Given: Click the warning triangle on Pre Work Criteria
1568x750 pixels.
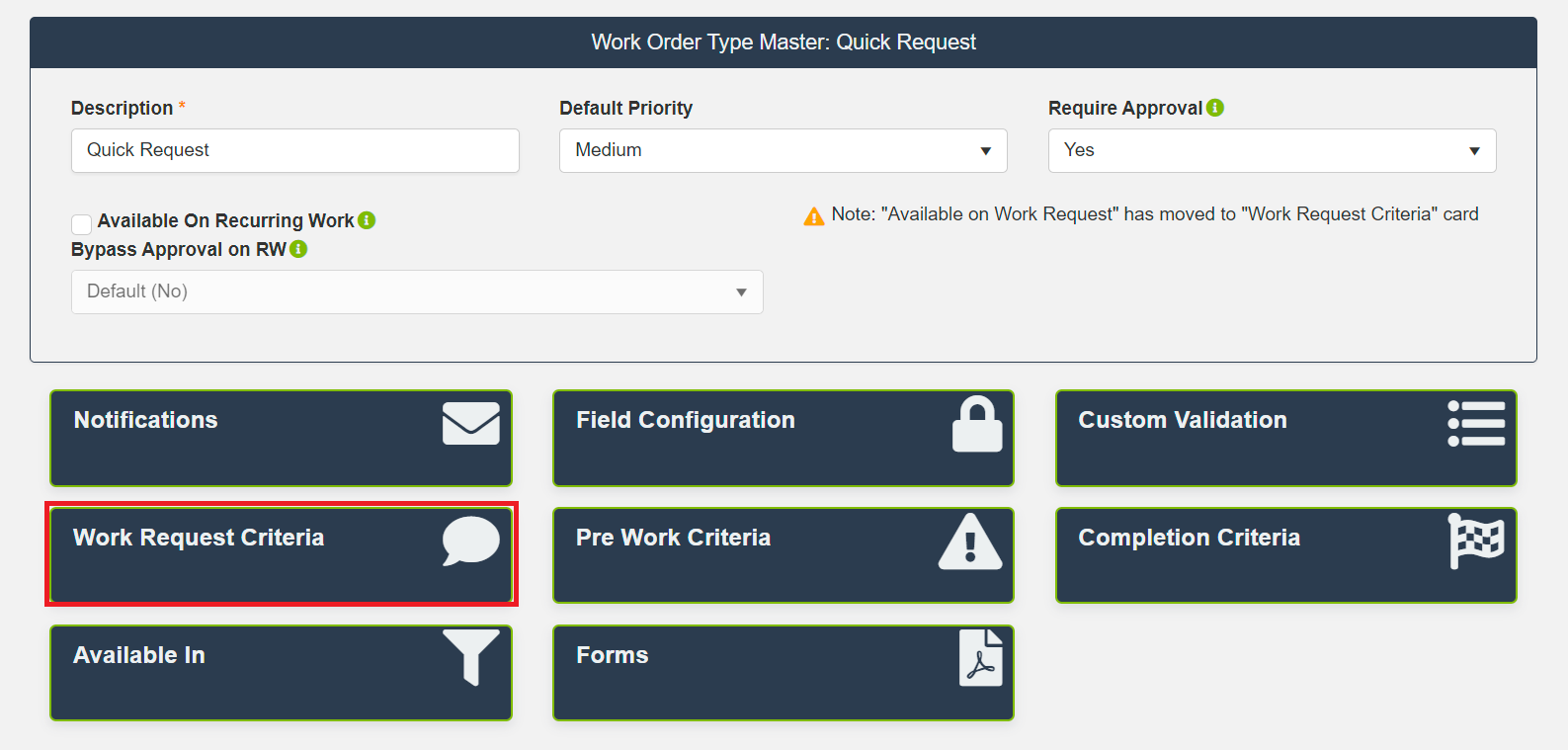Looking at the screenshot, I should pyautogui.click(x=970, y=542).
